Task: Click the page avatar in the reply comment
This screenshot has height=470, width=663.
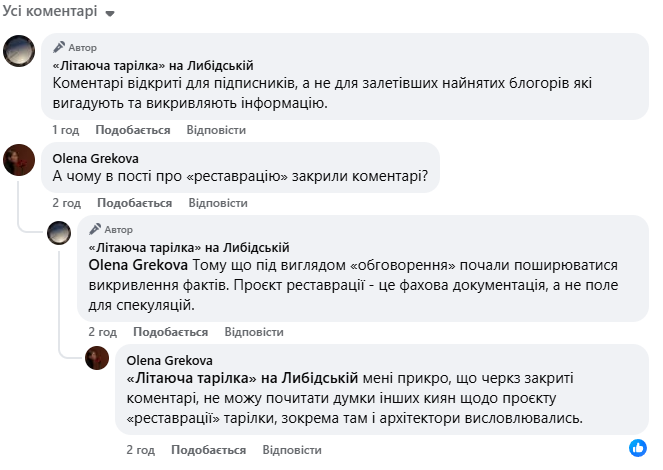Action: click(61, 233)
